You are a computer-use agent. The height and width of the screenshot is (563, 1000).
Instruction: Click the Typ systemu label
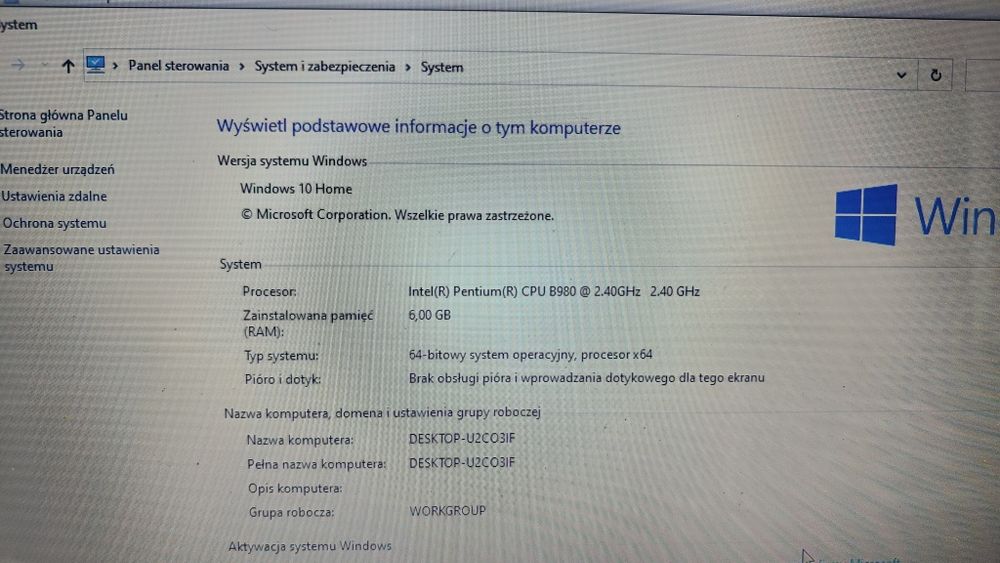[281, 356]
